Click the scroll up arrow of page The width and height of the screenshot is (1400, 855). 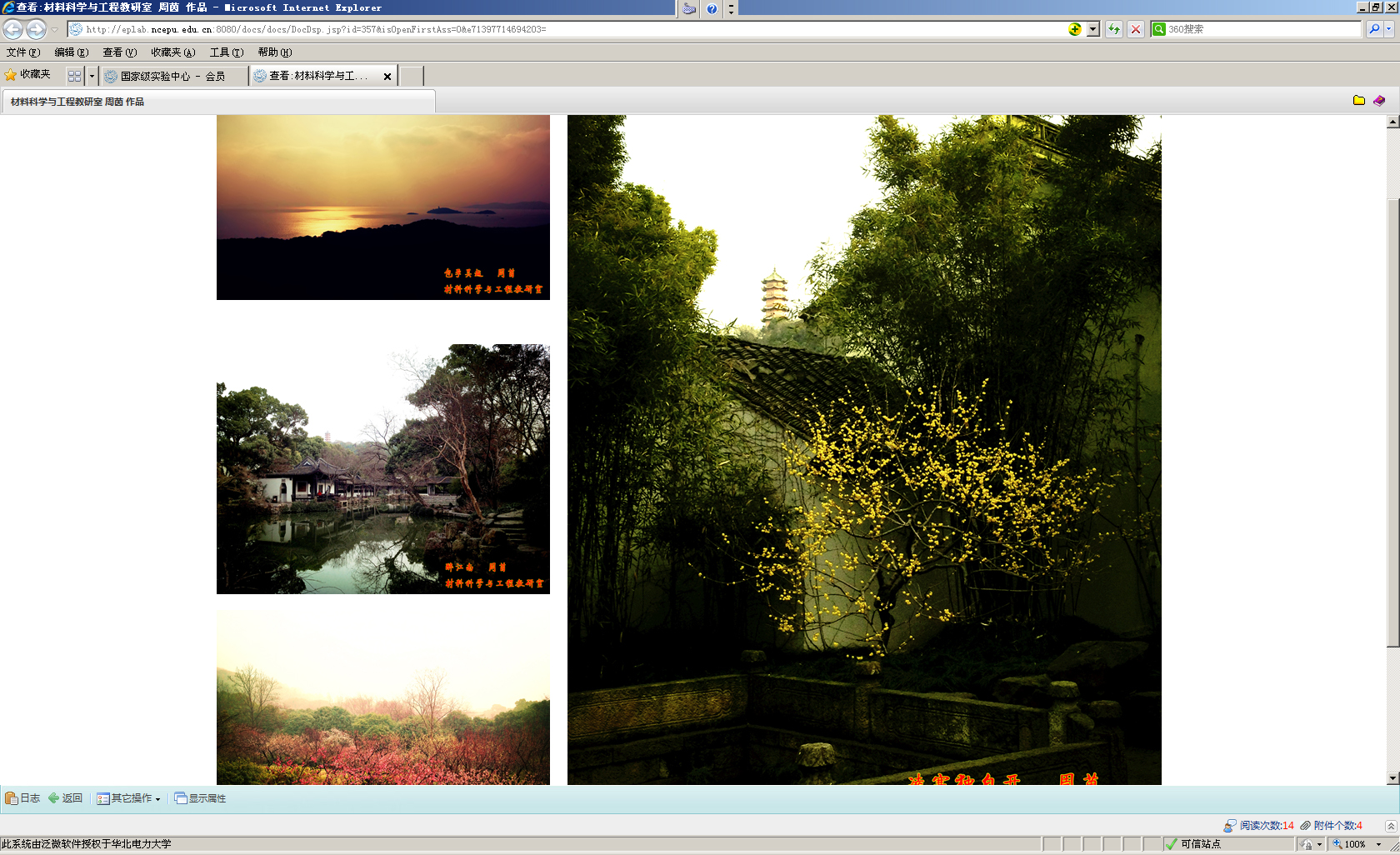coord(1392,122)
